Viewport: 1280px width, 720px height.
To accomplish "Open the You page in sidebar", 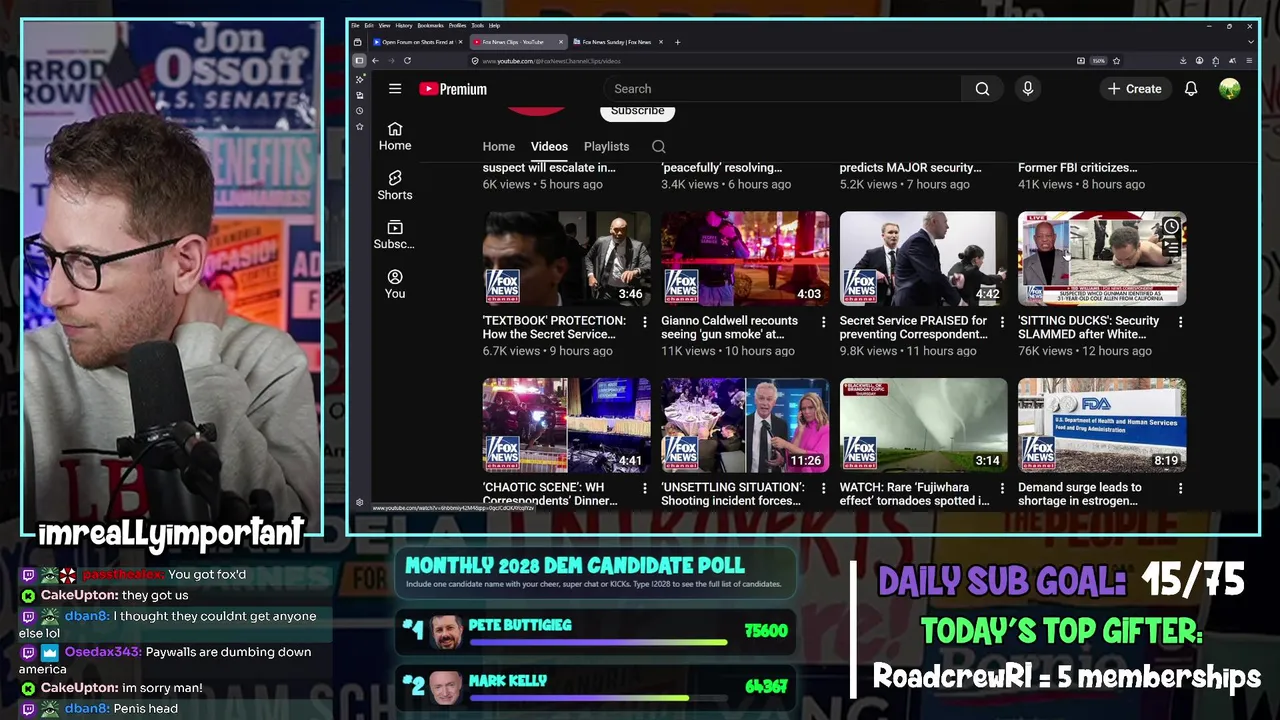I will tap(395, 284).
